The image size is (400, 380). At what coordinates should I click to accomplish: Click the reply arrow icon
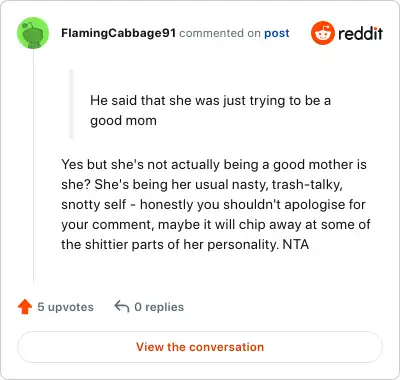tap(122, 306)
